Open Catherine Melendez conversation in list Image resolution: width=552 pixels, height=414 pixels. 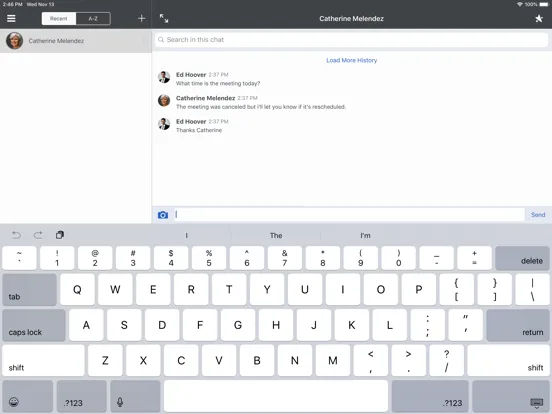click(76, 41)
